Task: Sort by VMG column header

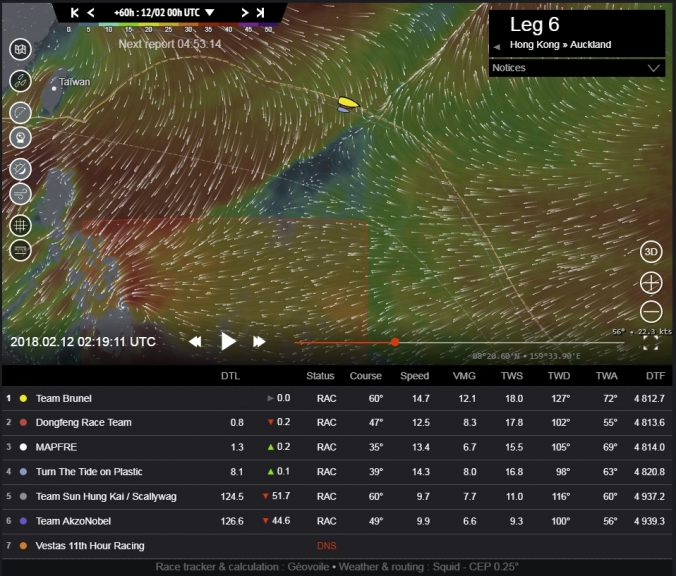Action: pos(464,376)
